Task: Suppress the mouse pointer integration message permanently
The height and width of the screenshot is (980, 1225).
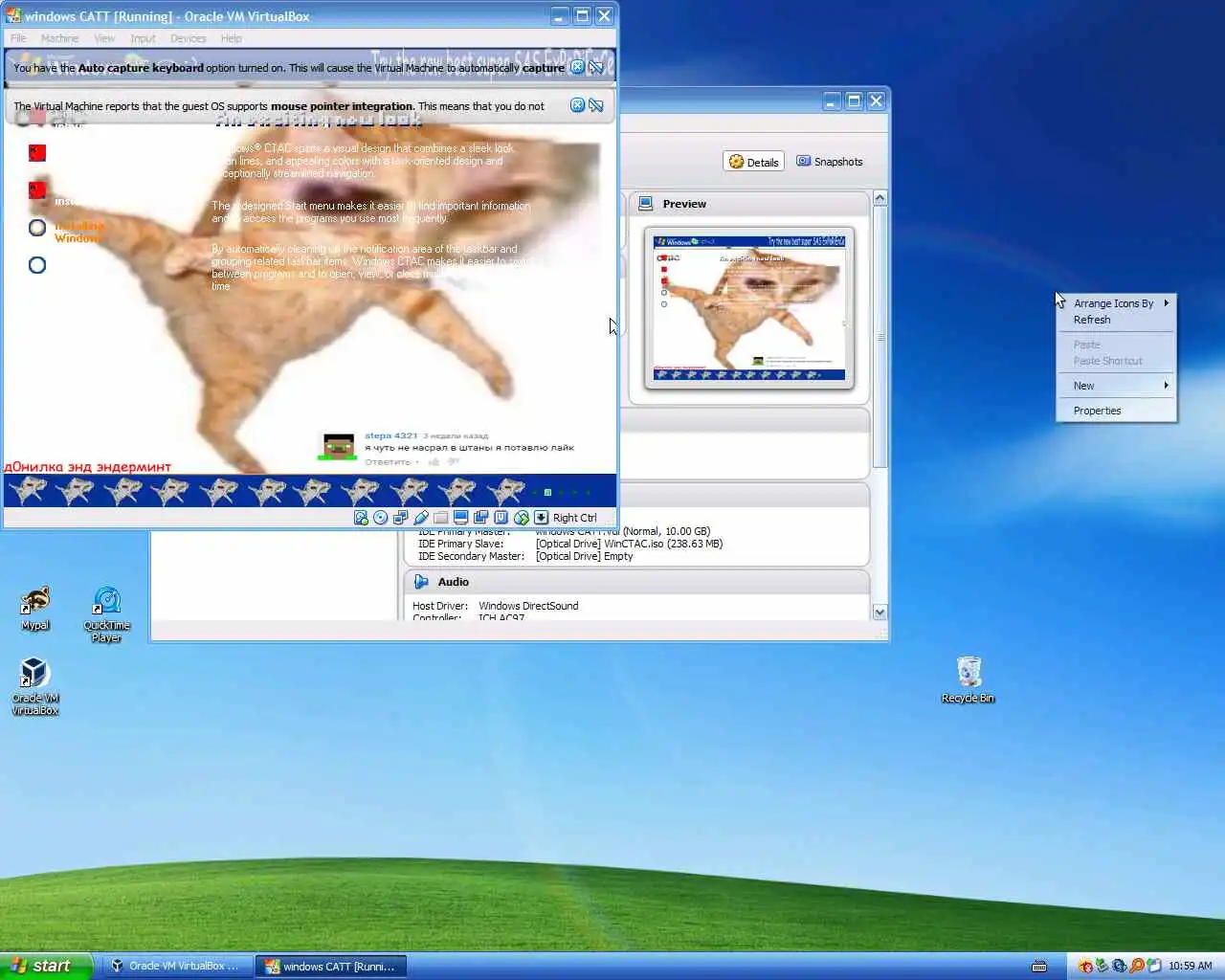Action: 596,105
